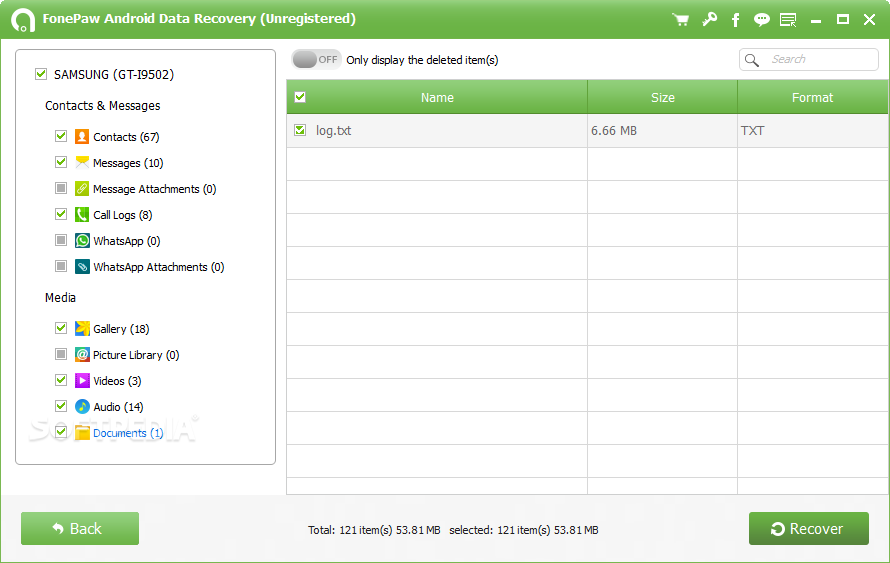The height and width of the screenshot is (563, 890).
Task: Open the shopping cart purchase icon
Action: 681,20
